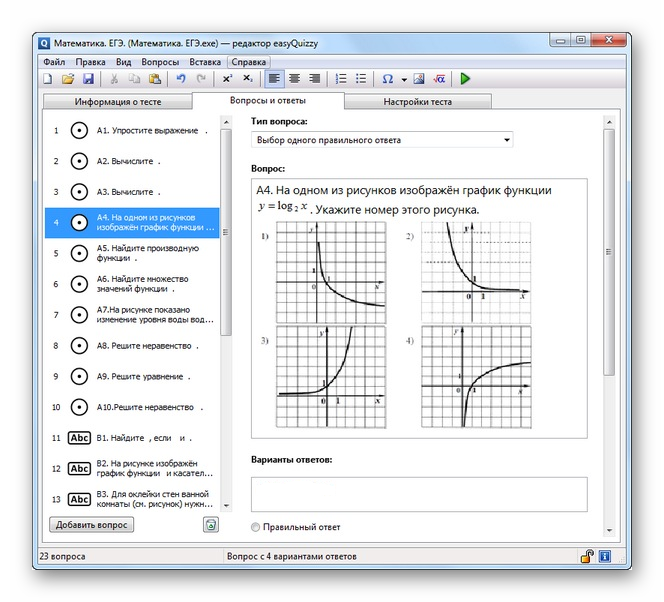
Task: Center align the text
Action: point(294,79)
